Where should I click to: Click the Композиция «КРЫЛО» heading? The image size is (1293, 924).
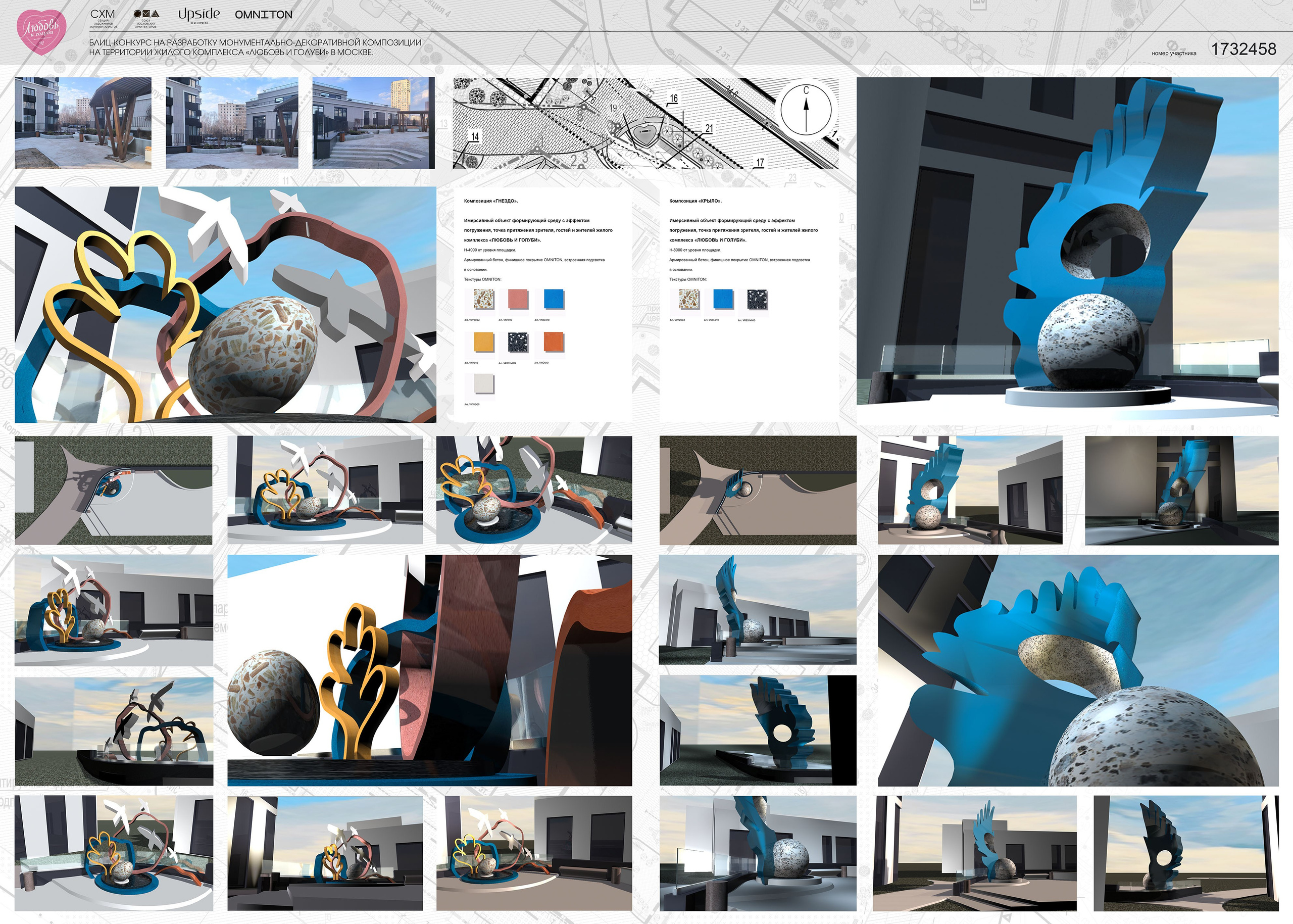[695, 201]
